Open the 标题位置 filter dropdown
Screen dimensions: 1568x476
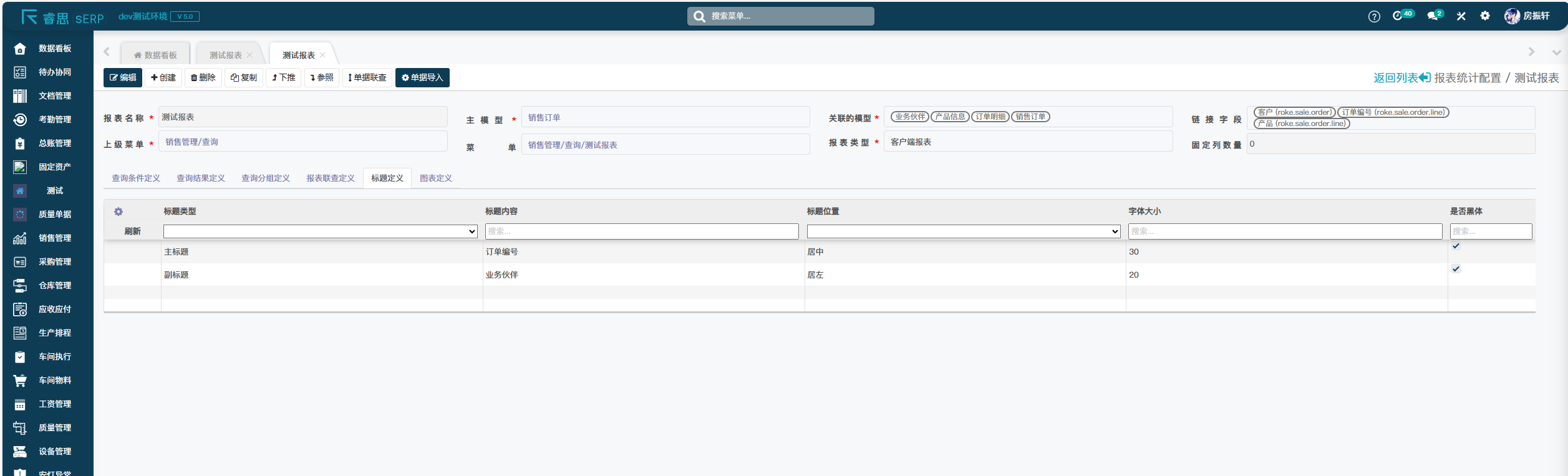[963, 231]
